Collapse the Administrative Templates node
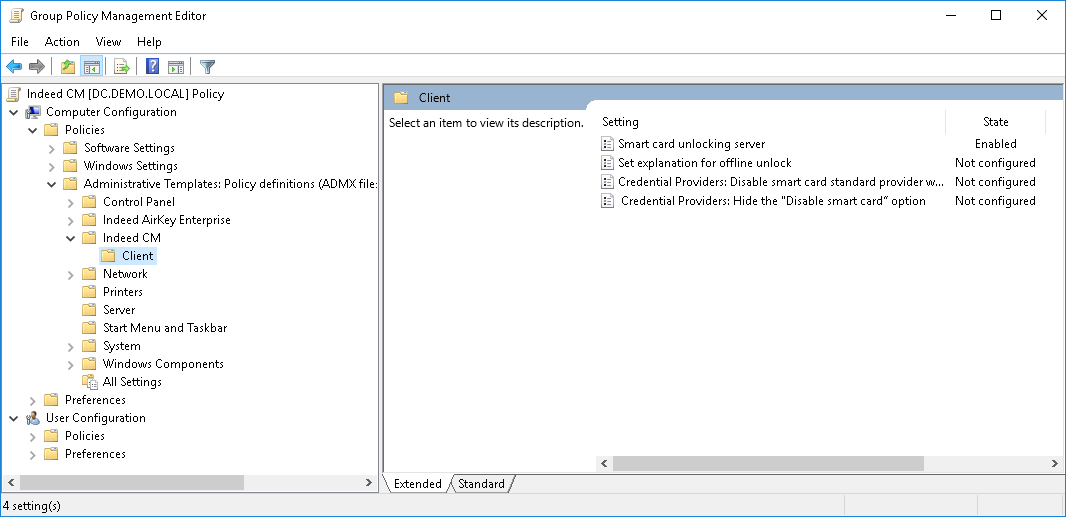1066x517 pixels. [x=52, y=184]
